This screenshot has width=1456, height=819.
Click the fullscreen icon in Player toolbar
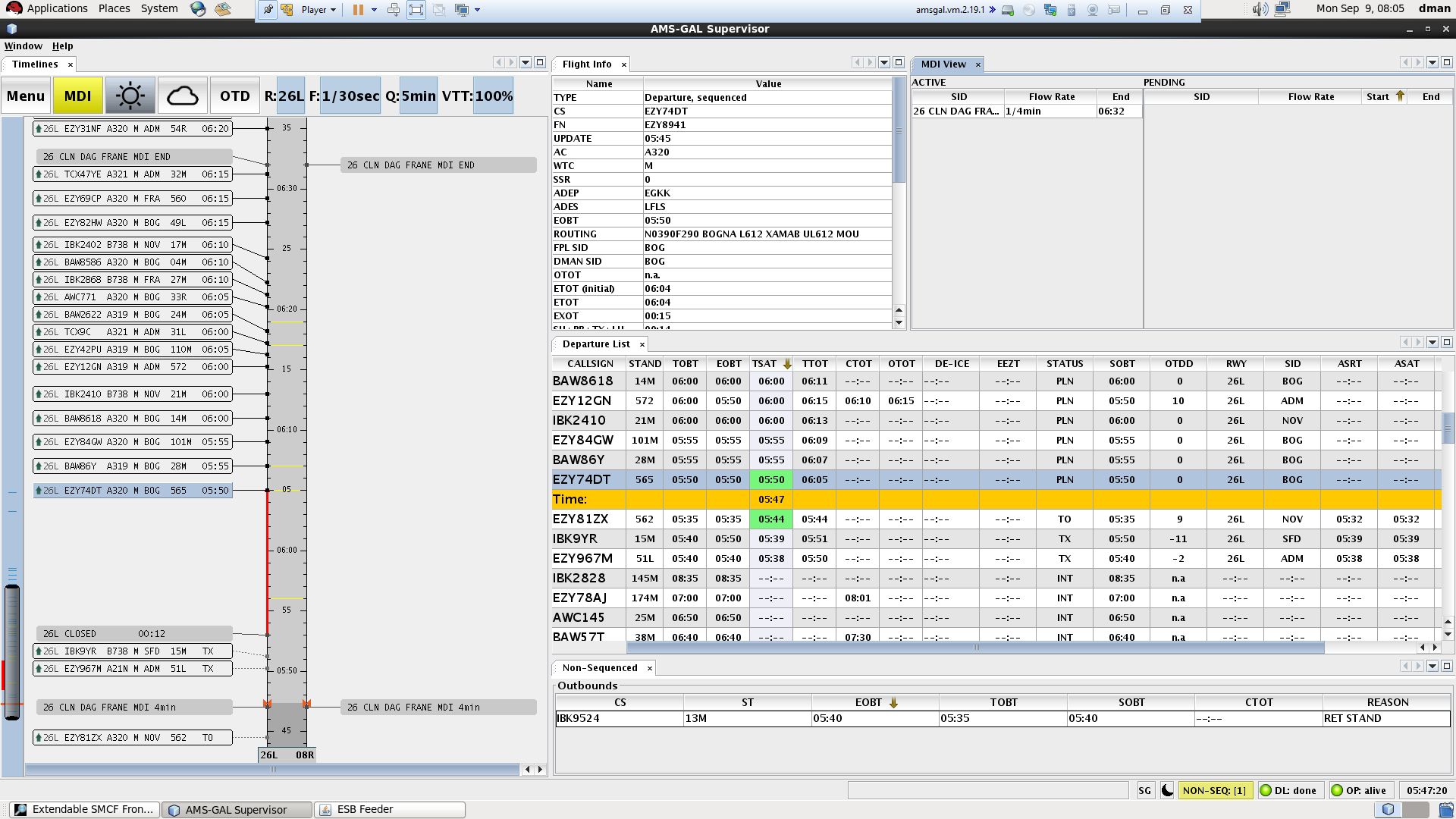(x=416, y=10)
